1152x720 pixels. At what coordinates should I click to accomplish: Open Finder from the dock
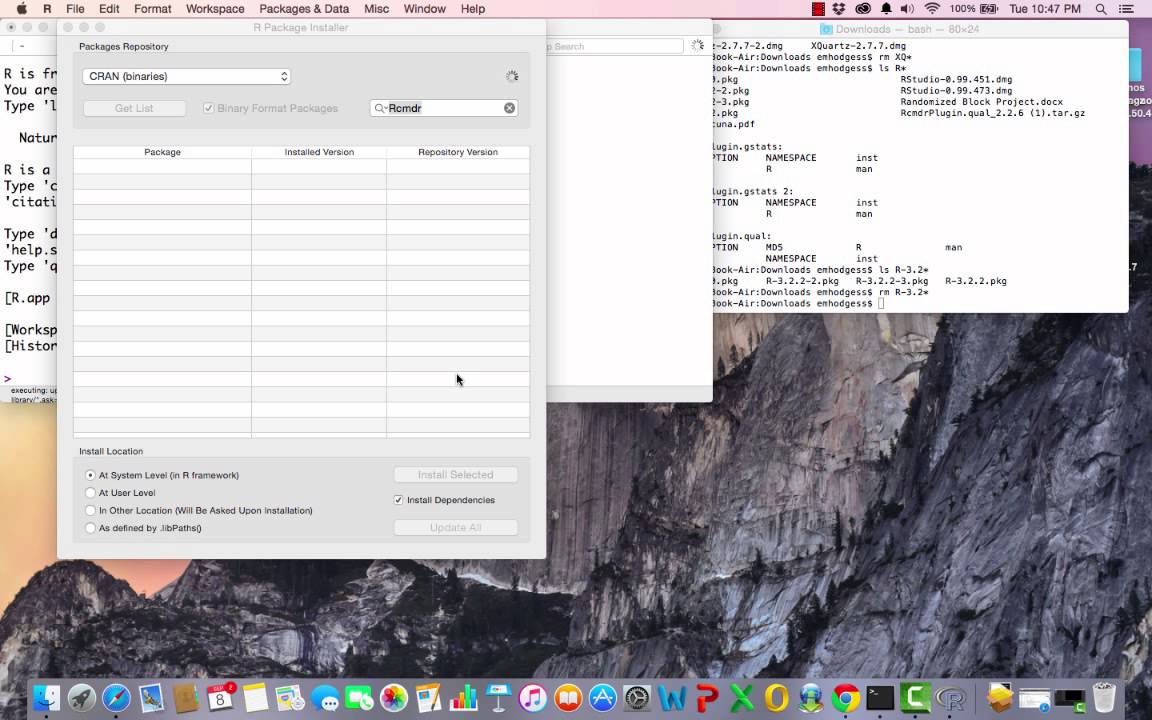click(47, 698)
